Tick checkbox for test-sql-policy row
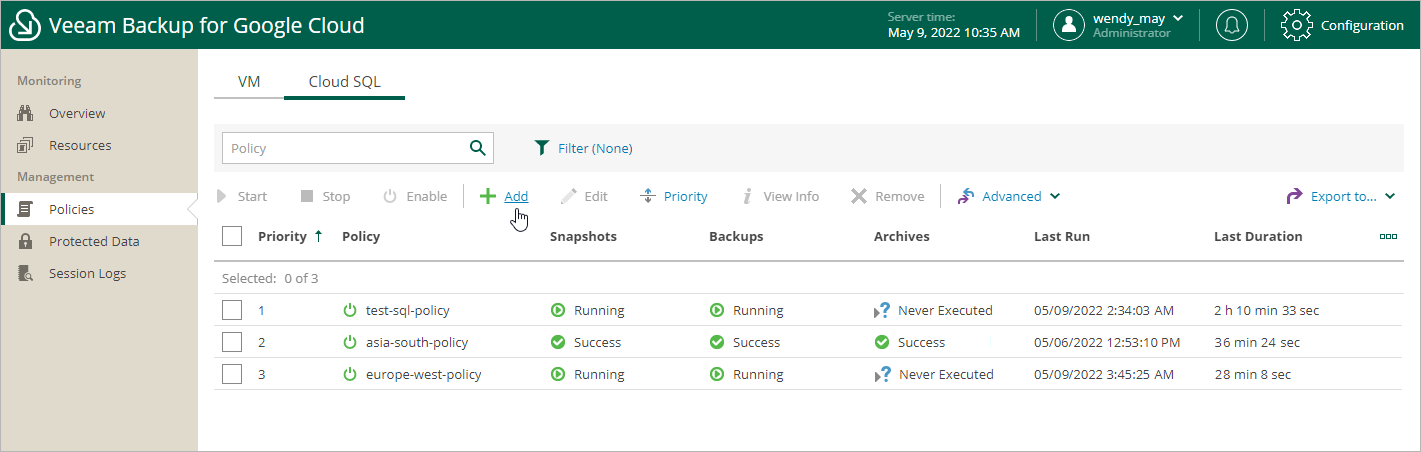 232,310
